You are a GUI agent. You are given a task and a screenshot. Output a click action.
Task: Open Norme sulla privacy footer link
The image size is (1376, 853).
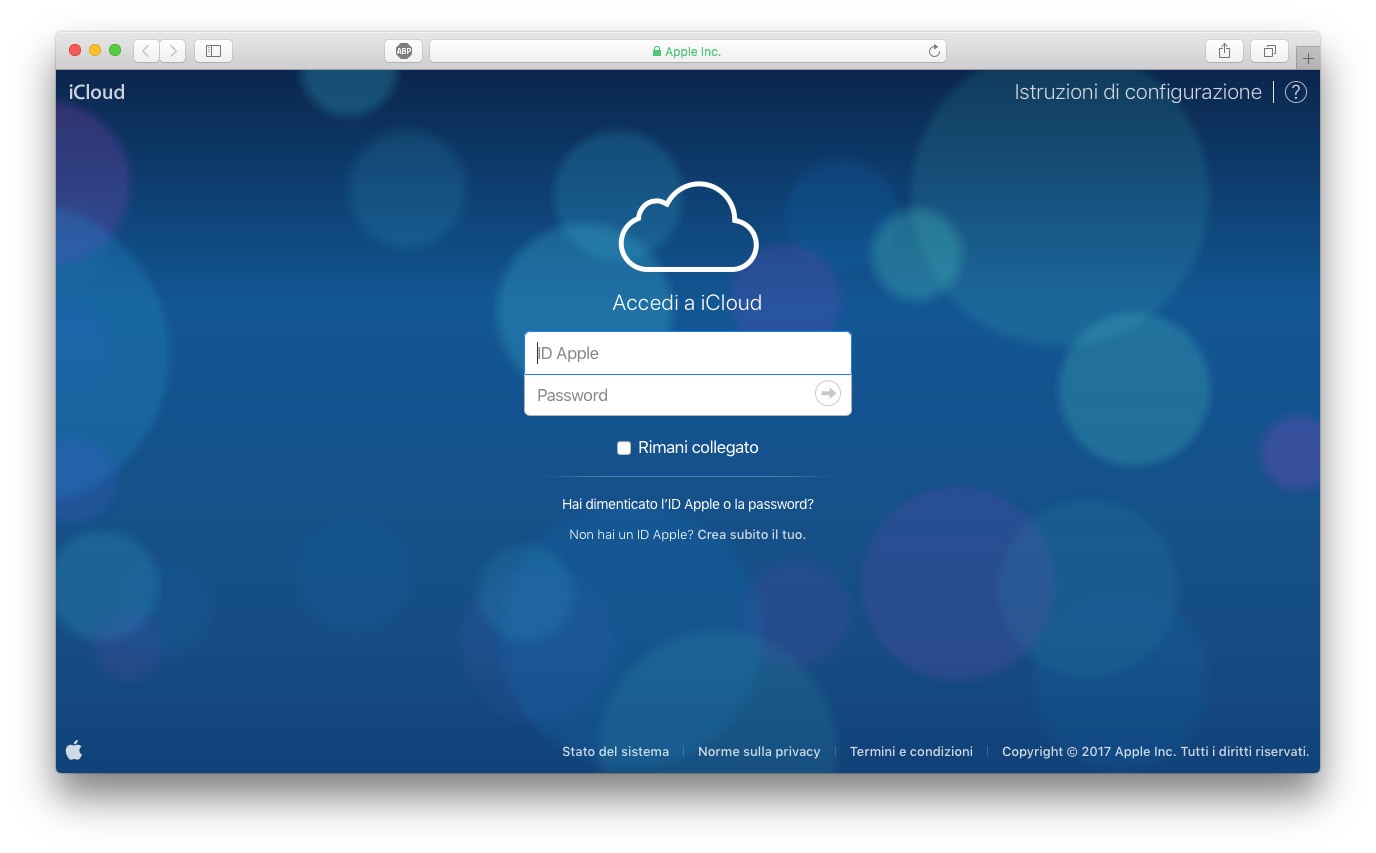[759, 752]
